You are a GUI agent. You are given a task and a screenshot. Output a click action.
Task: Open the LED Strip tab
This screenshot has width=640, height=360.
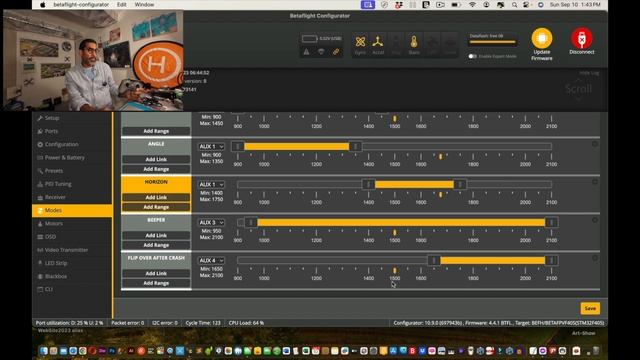[x=72, y=263]
